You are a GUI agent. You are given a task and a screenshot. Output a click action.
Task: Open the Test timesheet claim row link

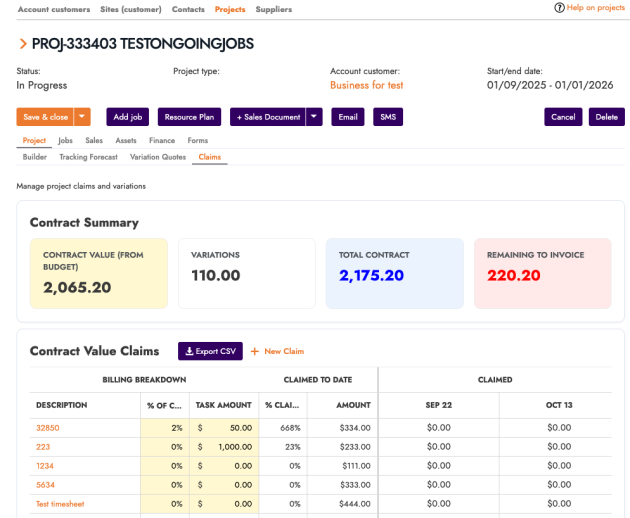pyautogui.click(x=59, y=503)
